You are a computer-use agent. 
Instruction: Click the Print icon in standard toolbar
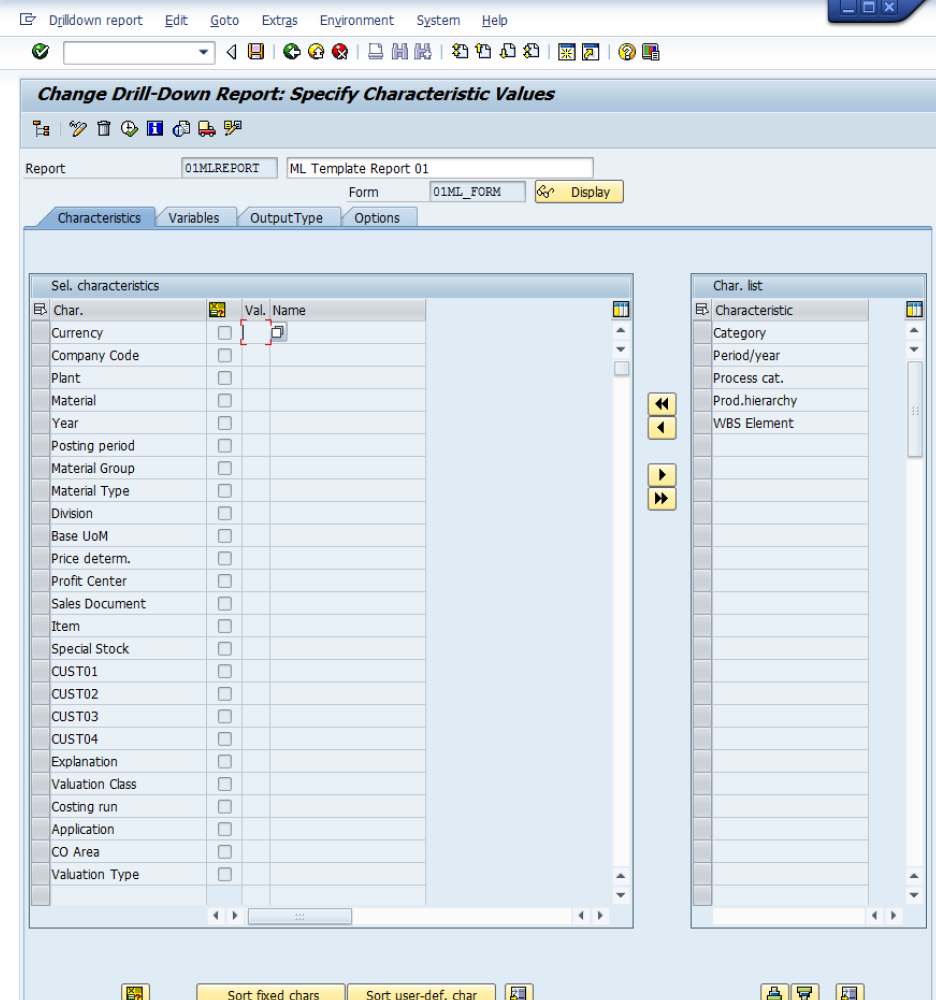click(x=376, y=52)
